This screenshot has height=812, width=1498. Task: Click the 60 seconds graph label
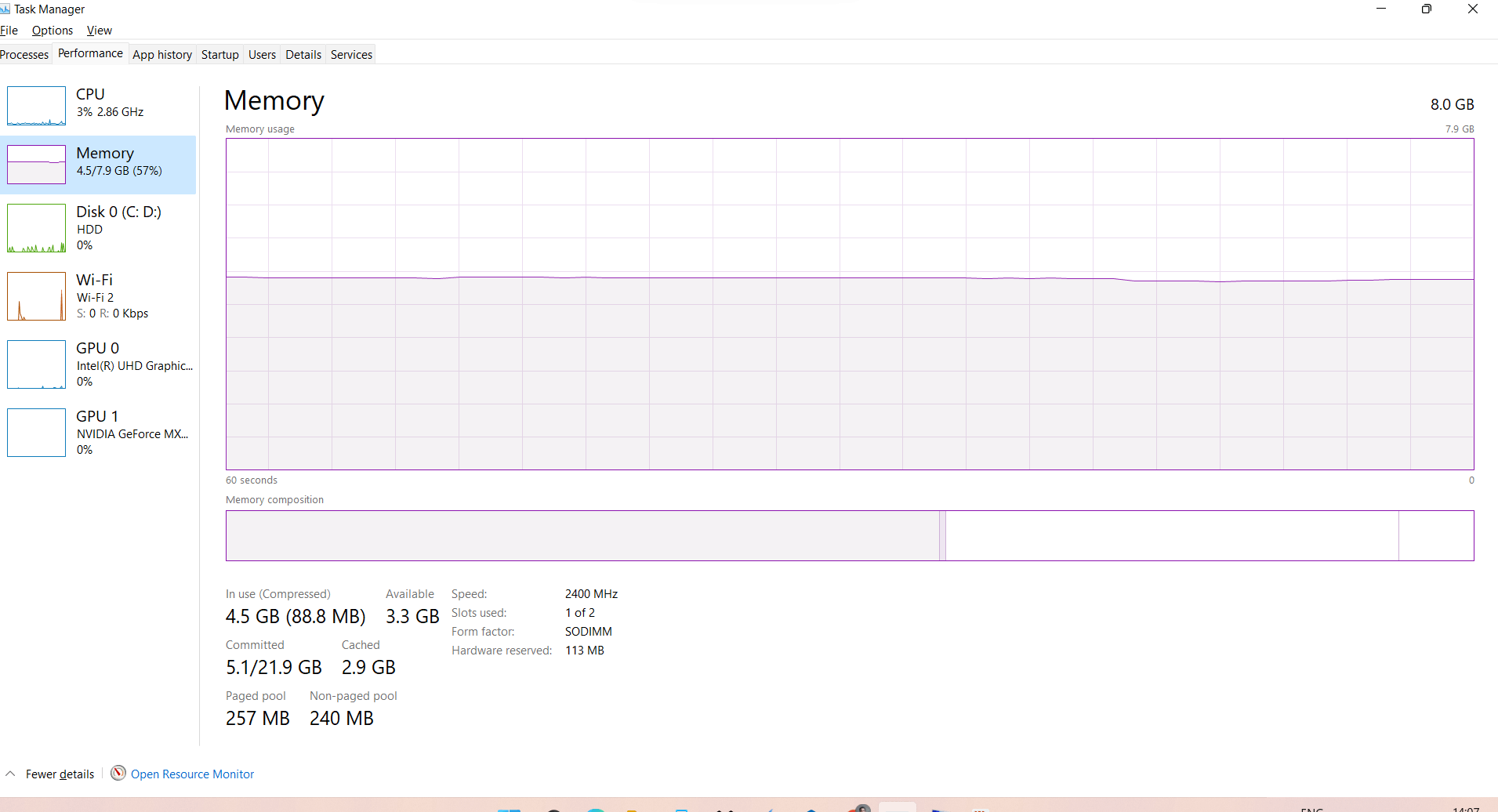252,480
